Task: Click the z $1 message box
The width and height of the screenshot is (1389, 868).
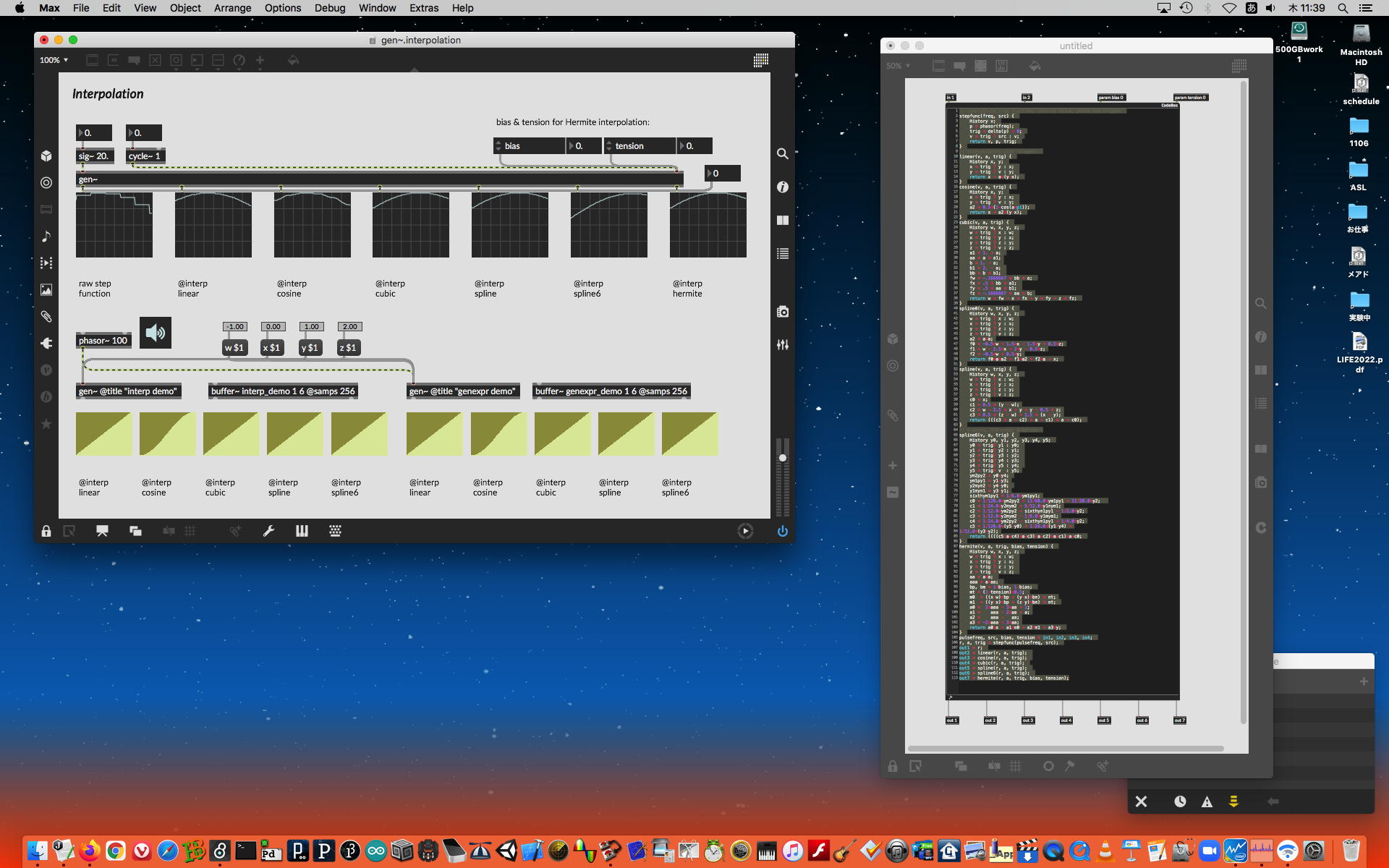Action: 348,348
